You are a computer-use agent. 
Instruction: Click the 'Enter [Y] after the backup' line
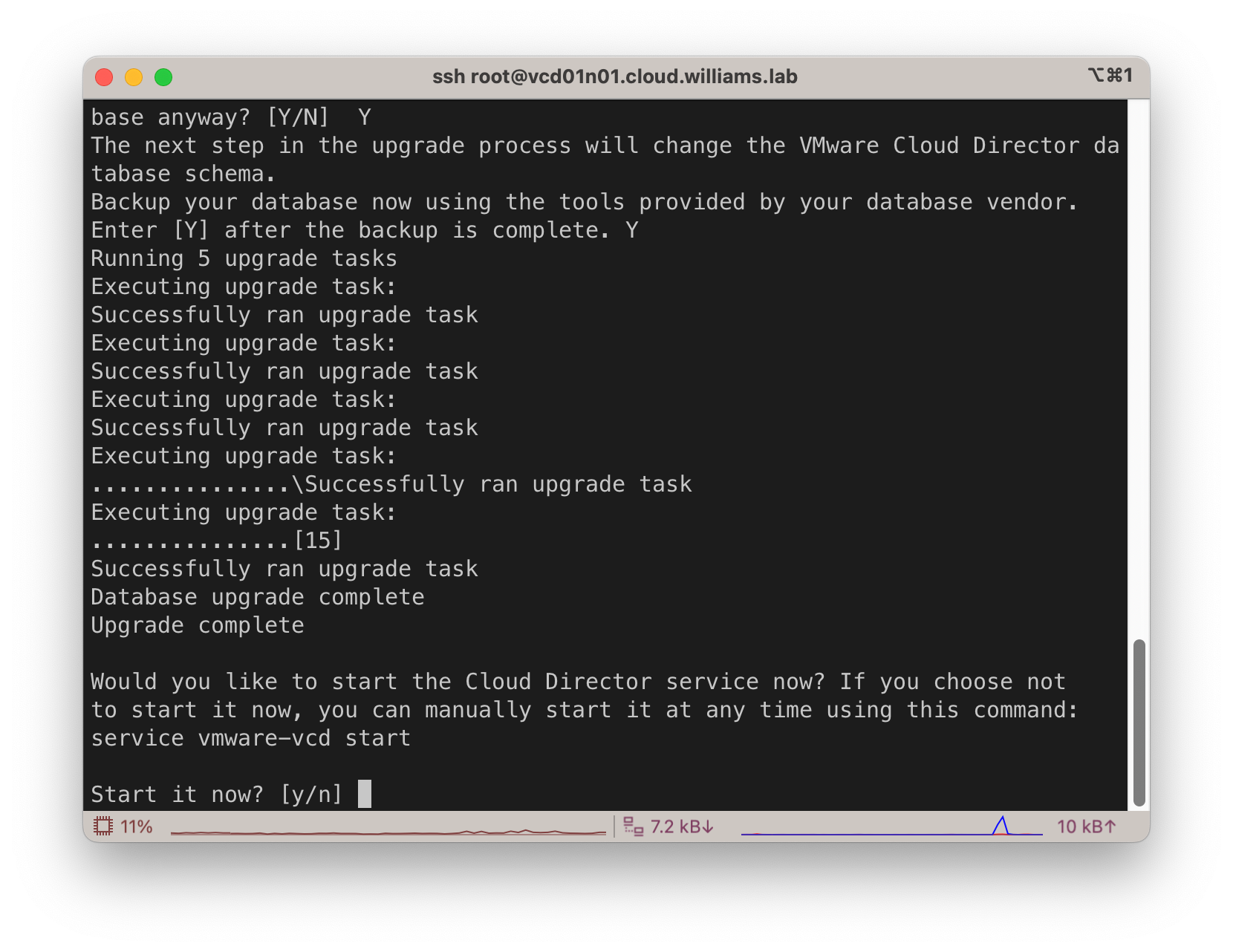click(x=364, y=230)
